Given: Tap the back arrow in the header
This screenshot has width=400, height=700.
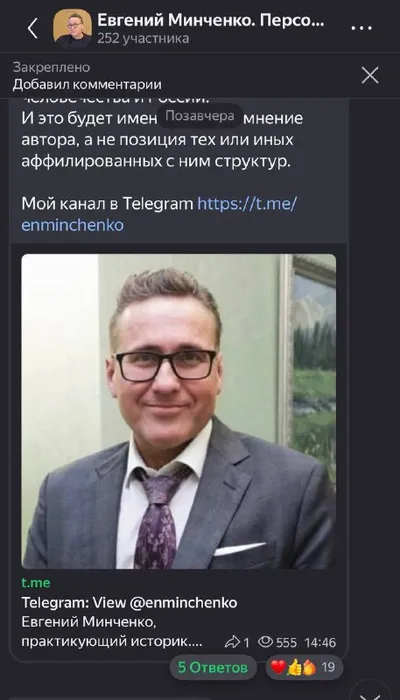Looking at the screenshot, I should point(33,29).
